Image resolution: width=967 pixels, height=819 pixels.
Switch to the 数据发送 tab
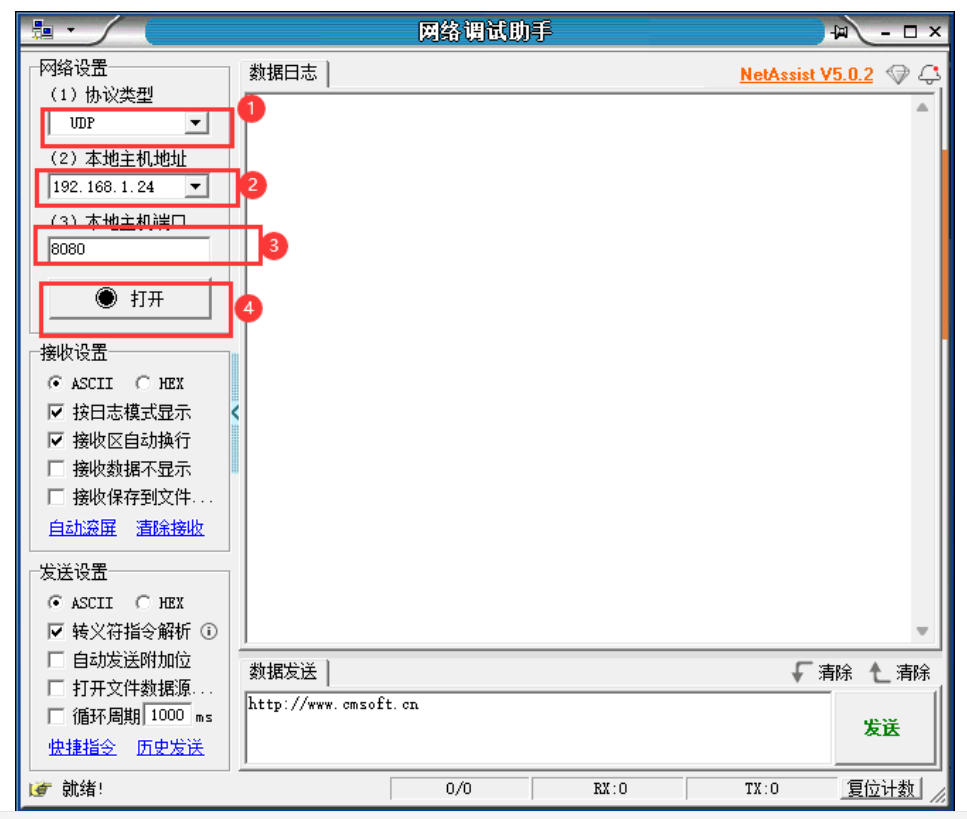click(283, 672)
